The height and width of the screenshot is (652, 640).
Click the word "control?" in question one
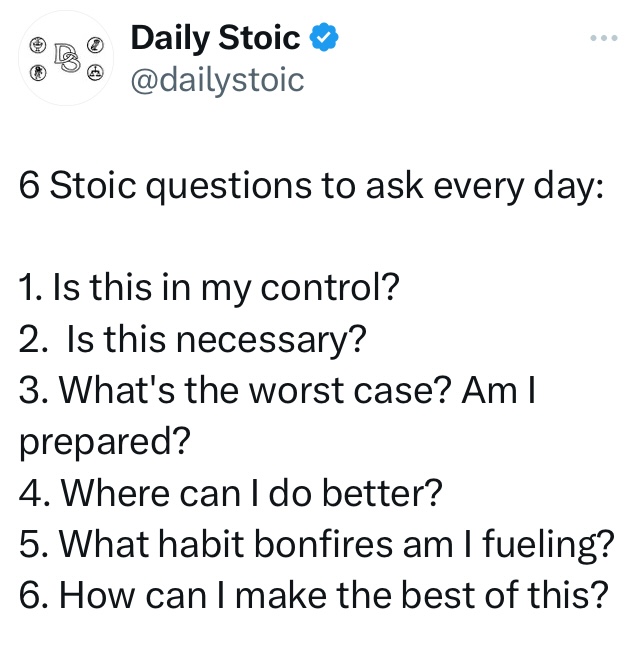coord(330,287)
